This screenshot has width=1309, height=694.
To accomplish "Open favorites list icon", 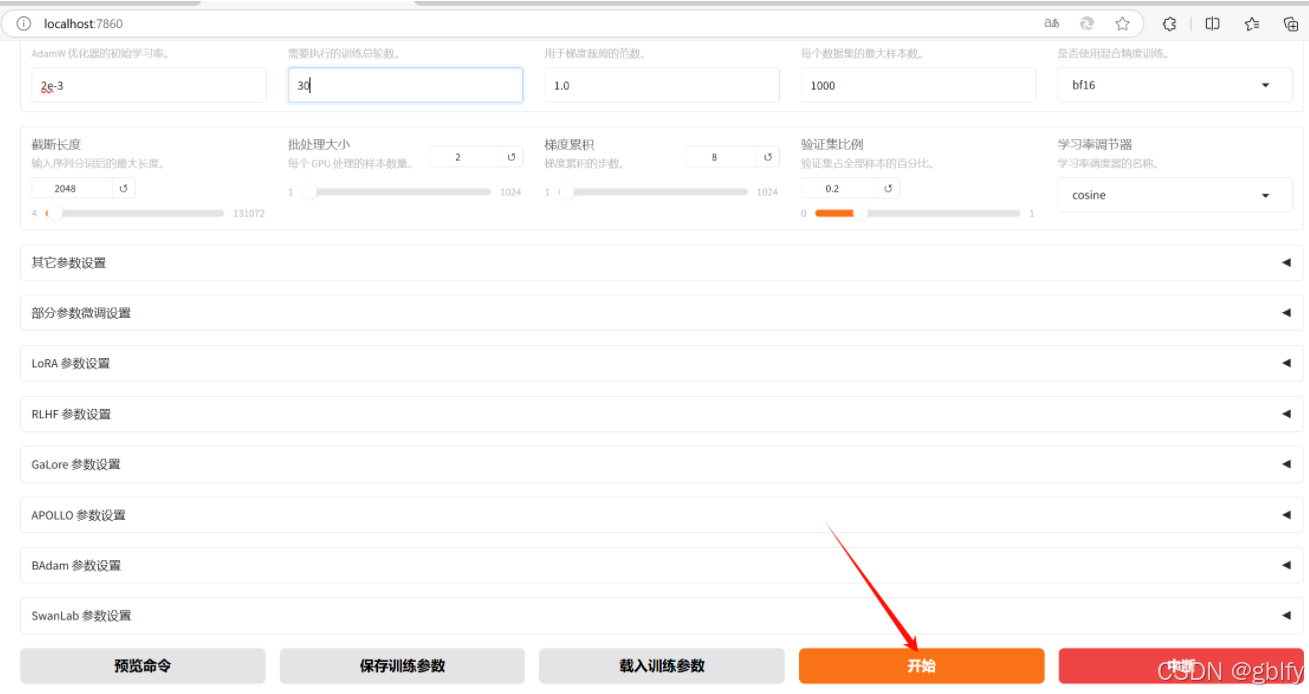I will (x=1252, y=23).
